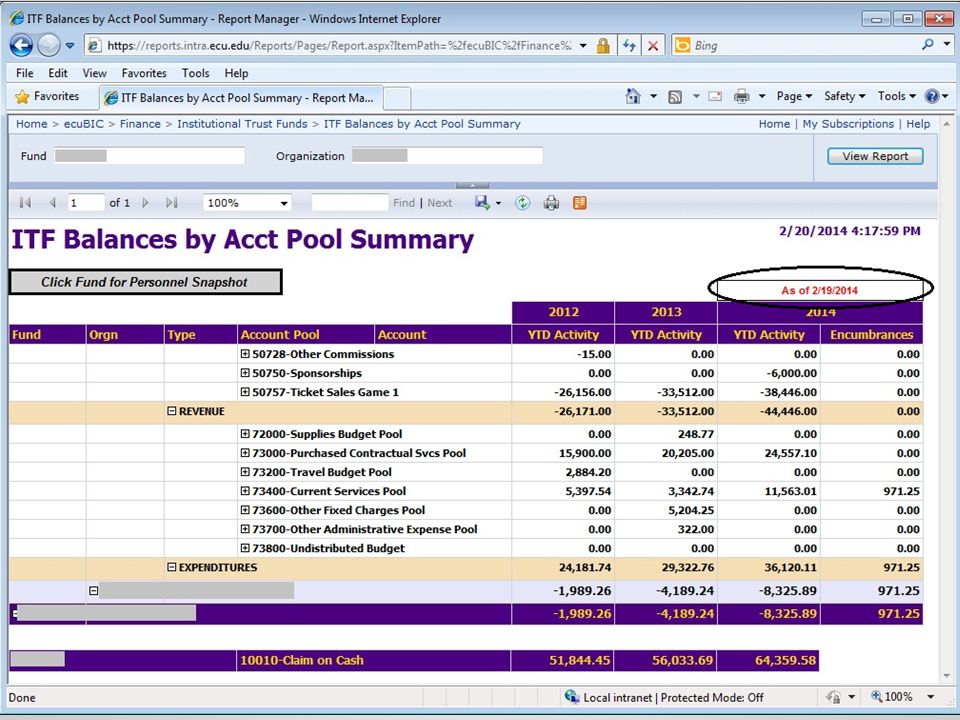Open the Page dropdown menu
The image size is (960, 720).
point(794,96)
